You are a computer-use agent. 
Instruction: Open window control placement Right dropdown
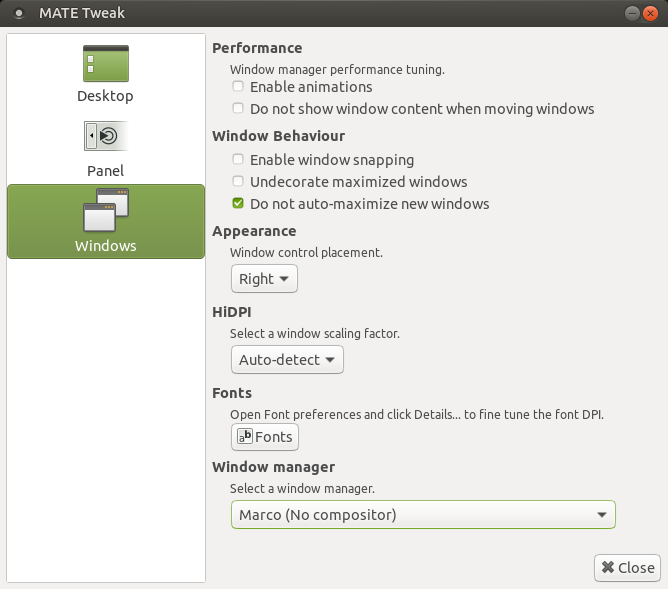264,279
